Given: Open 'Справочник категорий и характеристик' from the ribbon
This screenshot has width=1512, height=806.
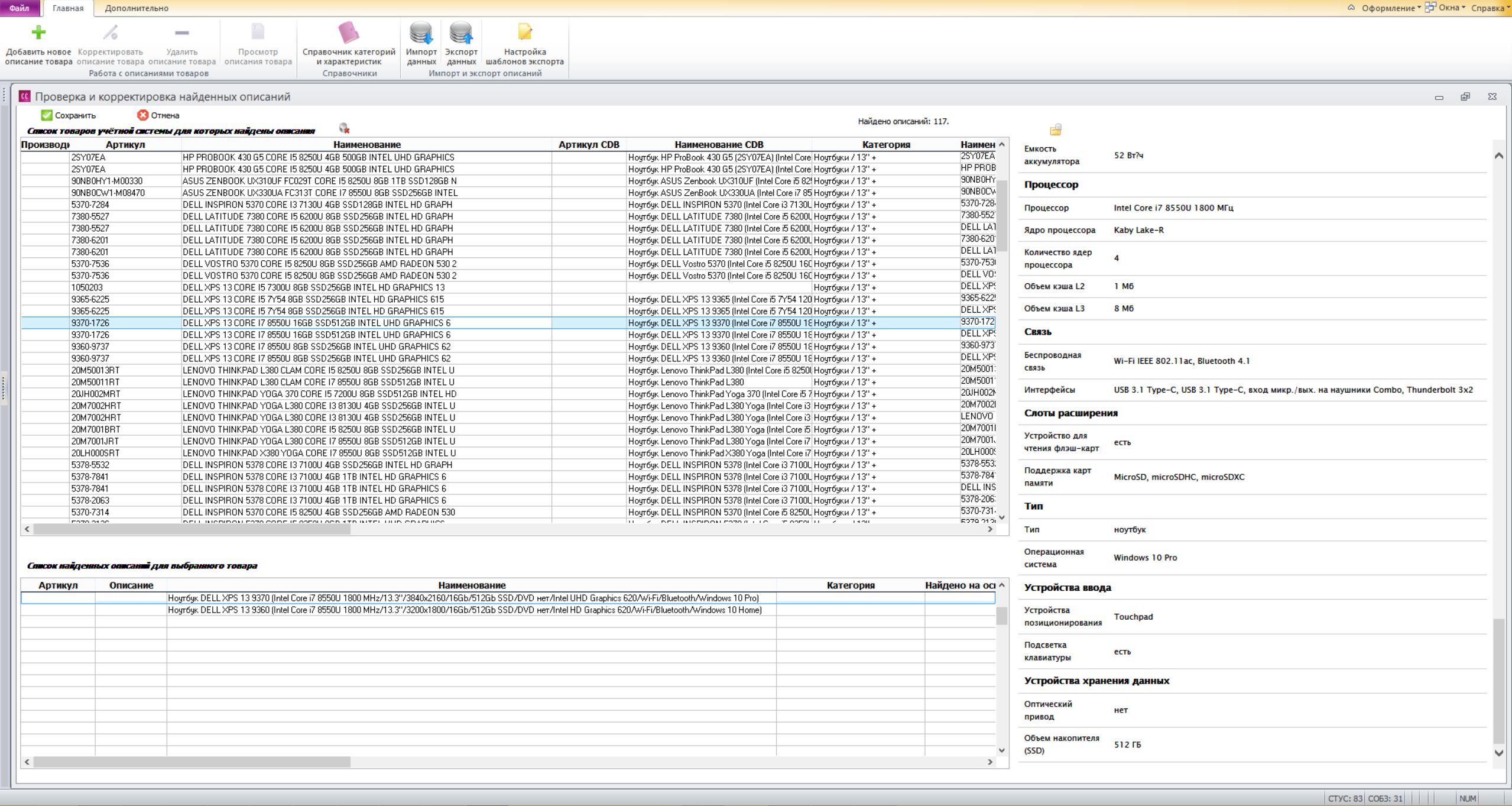Looking at the screenshot, I should pos(349,43).
